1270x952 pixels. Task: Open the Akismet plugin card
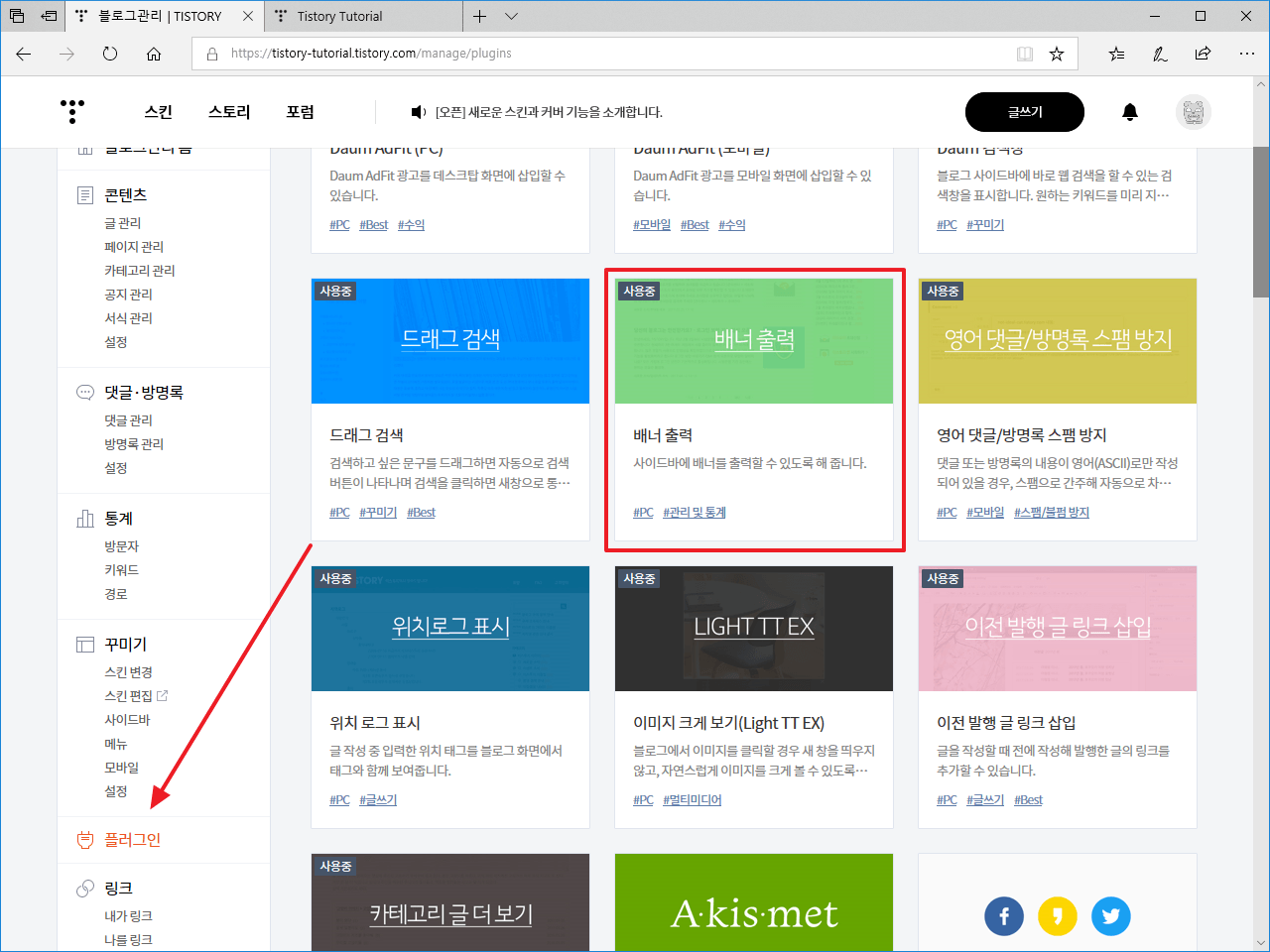click(x=754, y=903)
